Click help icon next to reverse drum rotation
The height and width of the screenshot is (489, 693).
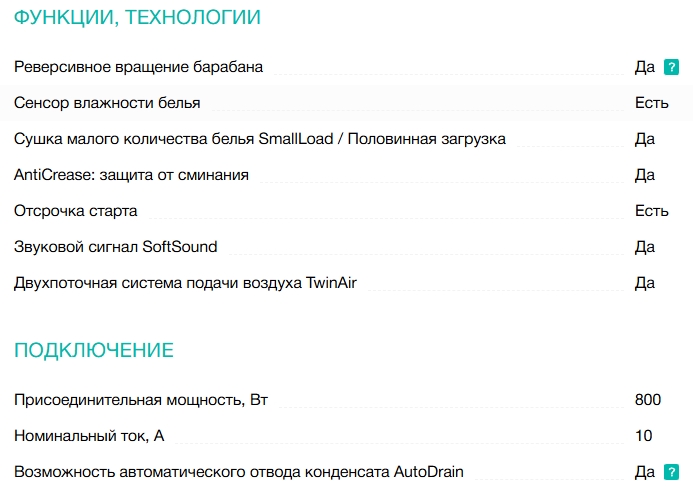pos(672,67)
